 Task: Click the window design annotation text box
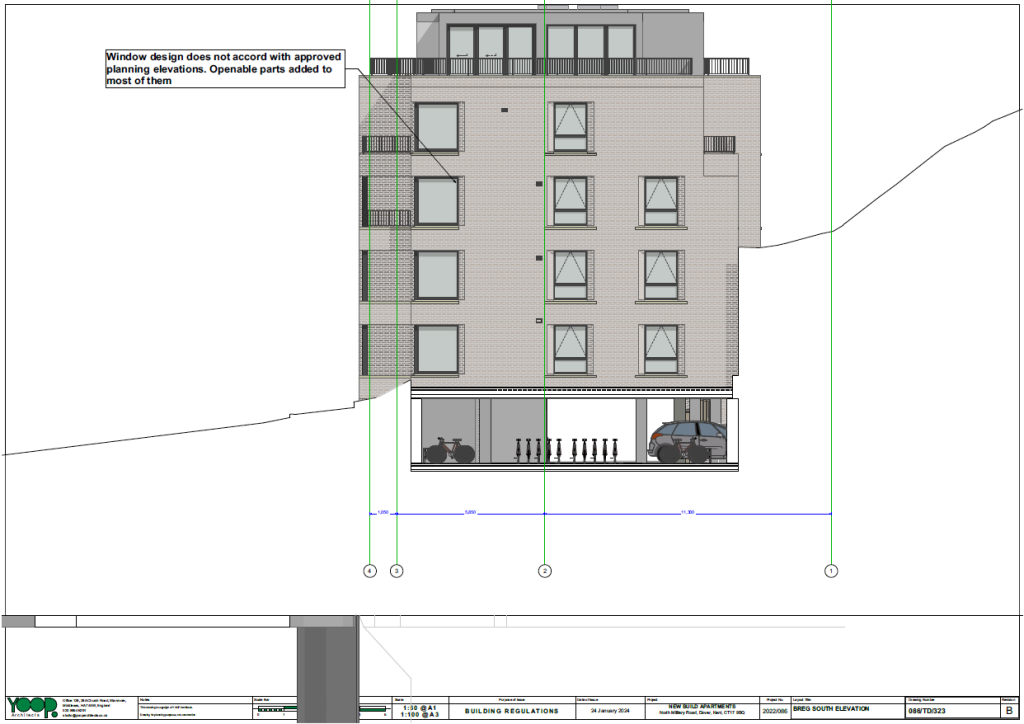point(225,69)
